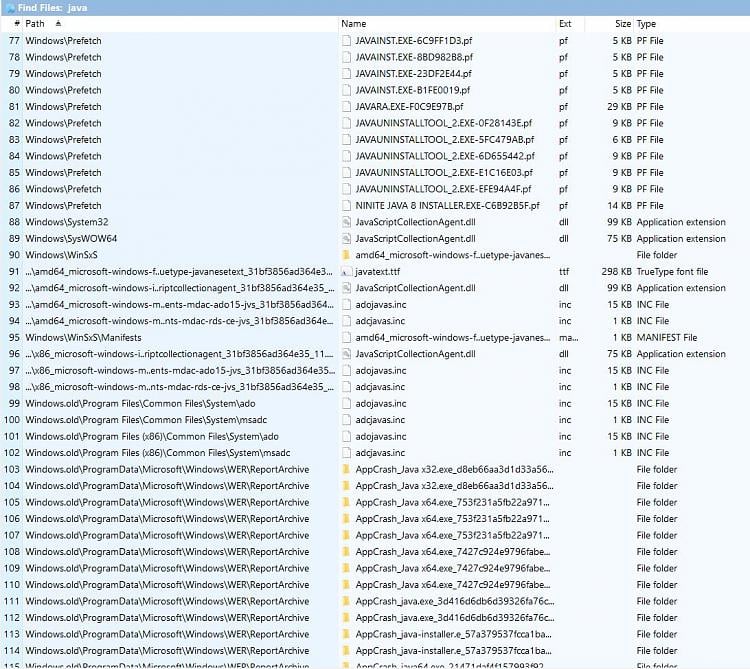Viewport: 750px width, 669px height.
Task: Click MANIFEST File type cell
Action: click(666, 338)
